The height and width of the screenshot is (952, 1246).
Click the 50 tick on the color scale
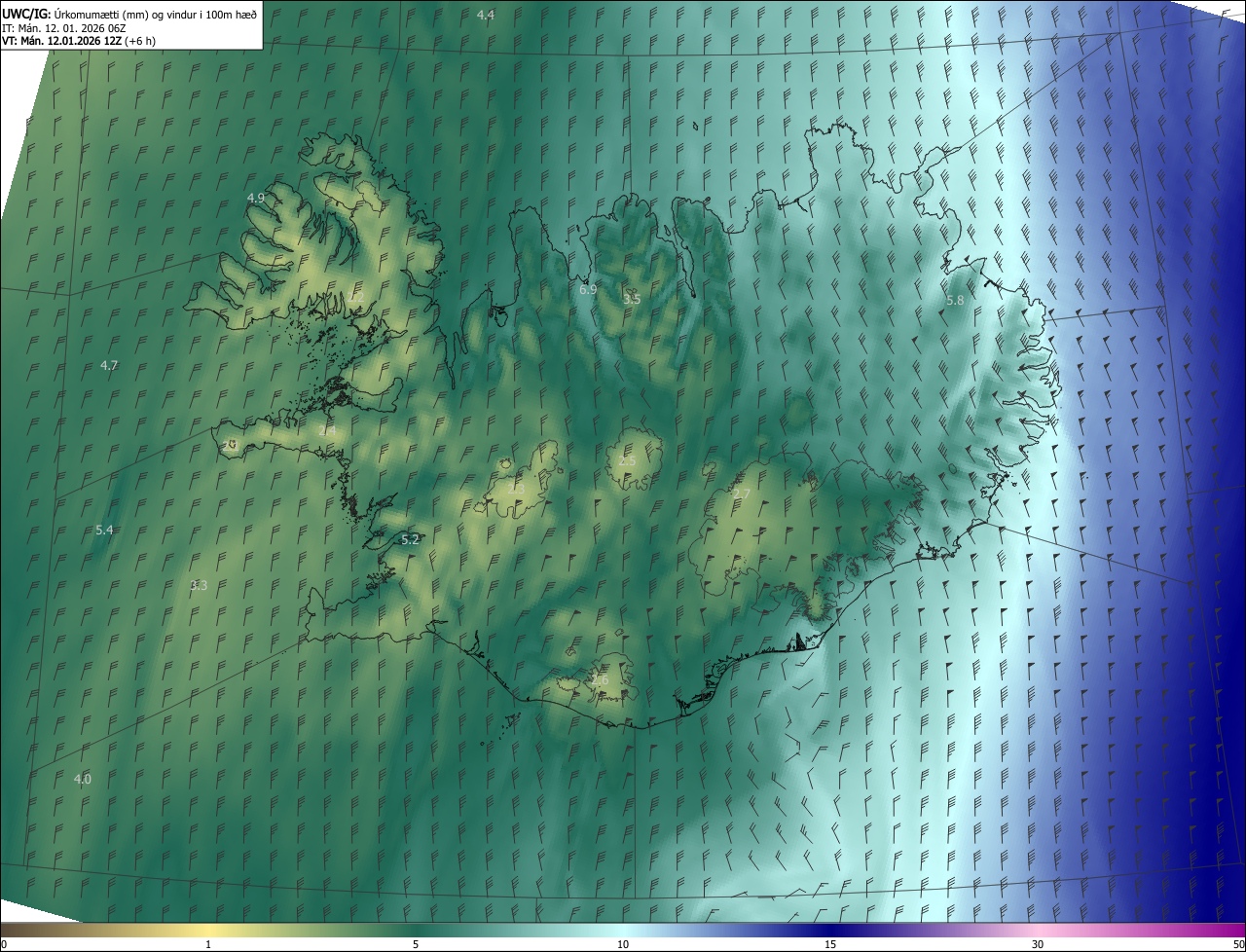(x=1238, y=944)
